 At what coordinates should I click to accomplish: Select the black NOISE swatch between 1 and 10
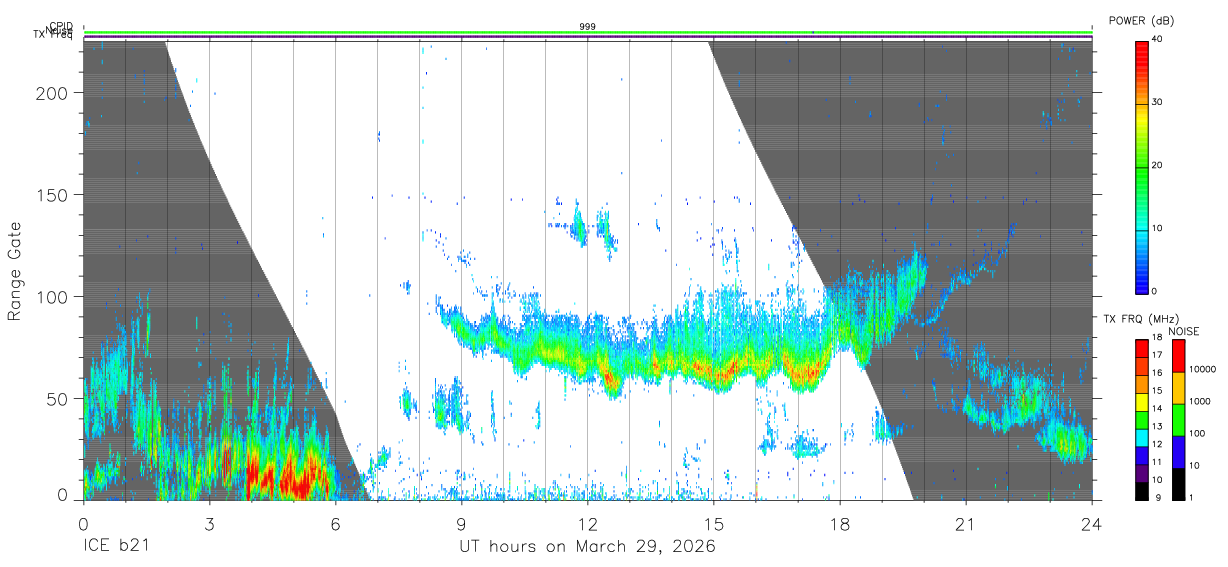tap(1179, 484)
